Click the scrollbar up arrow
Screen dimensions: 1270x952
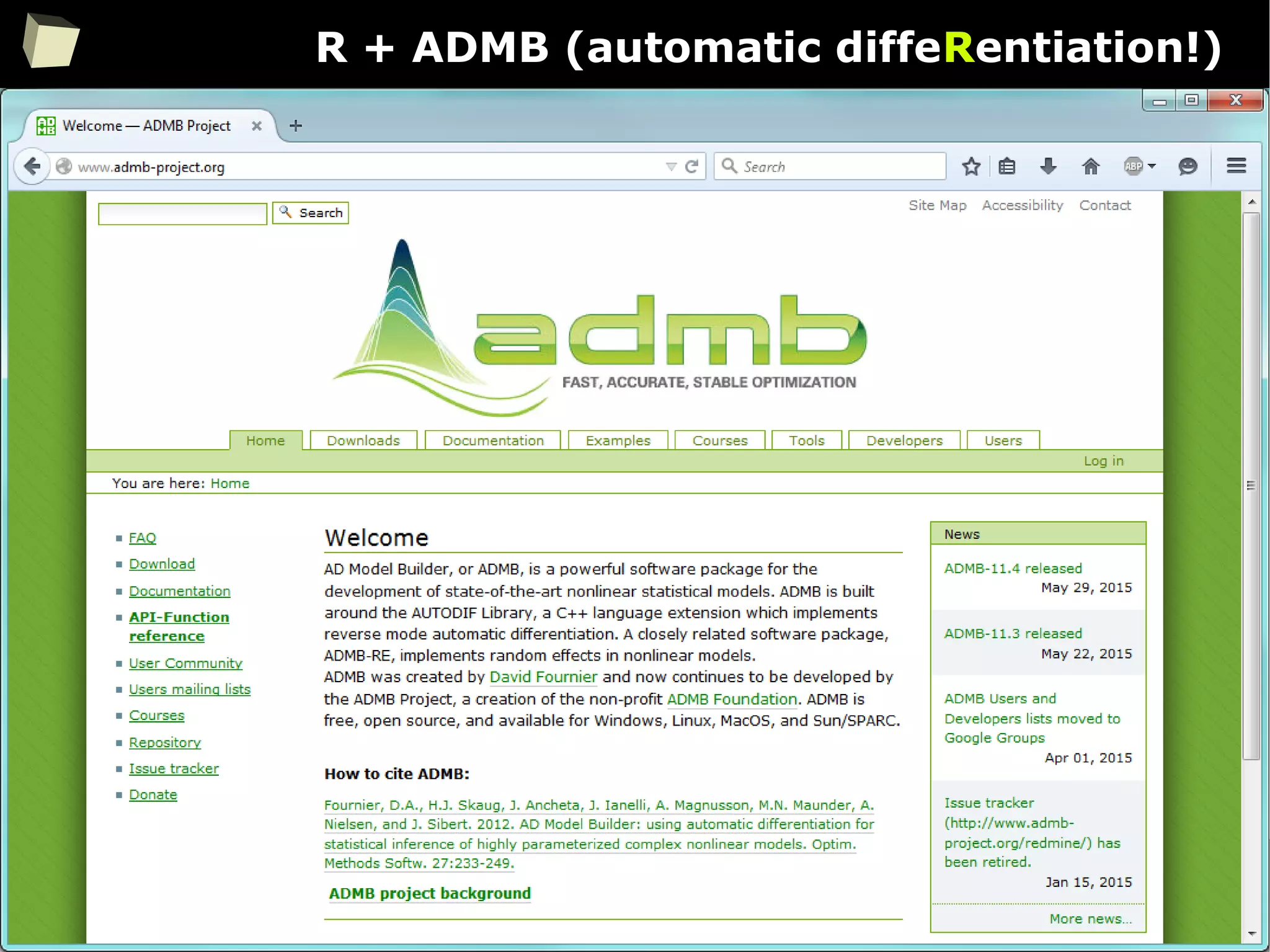click(x=1251, y=202)
